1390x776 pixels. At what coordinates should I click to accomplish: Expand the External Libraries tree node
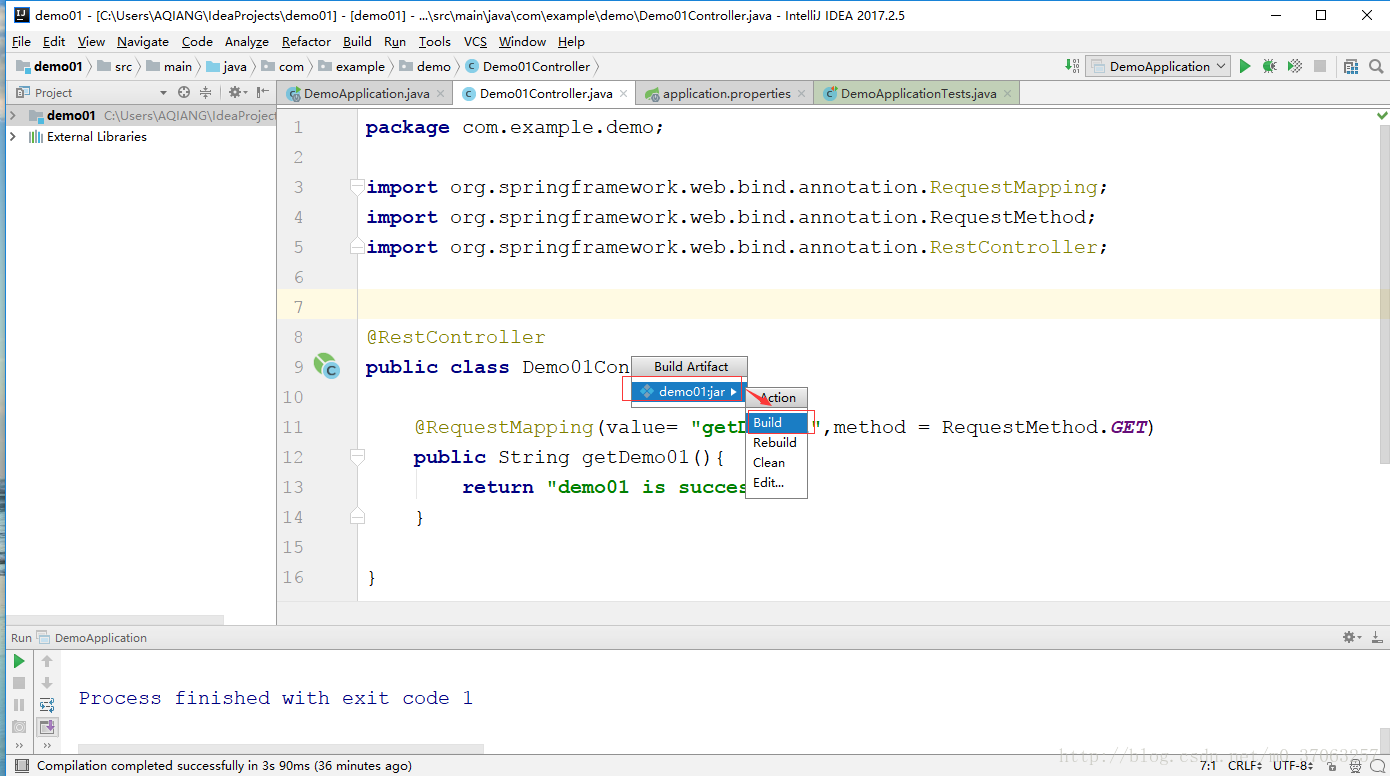pos(12,137)
